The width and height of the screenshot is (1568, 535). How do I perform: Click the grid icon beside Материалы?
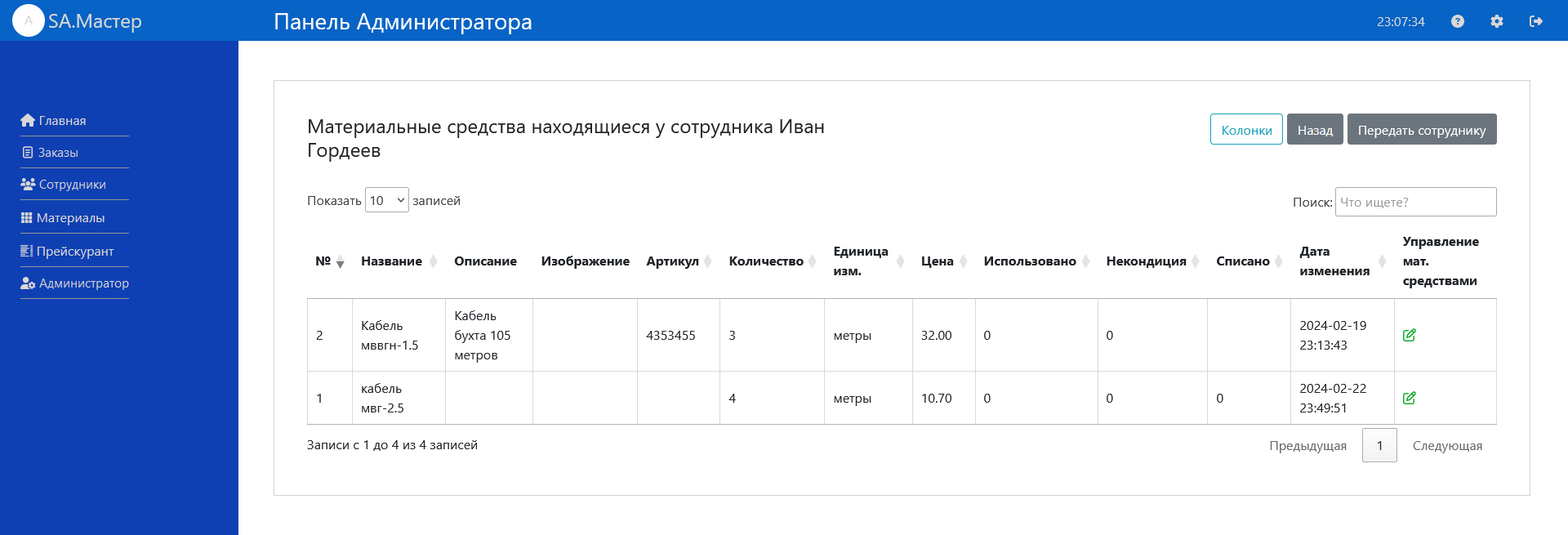click(x=27, y=217)
